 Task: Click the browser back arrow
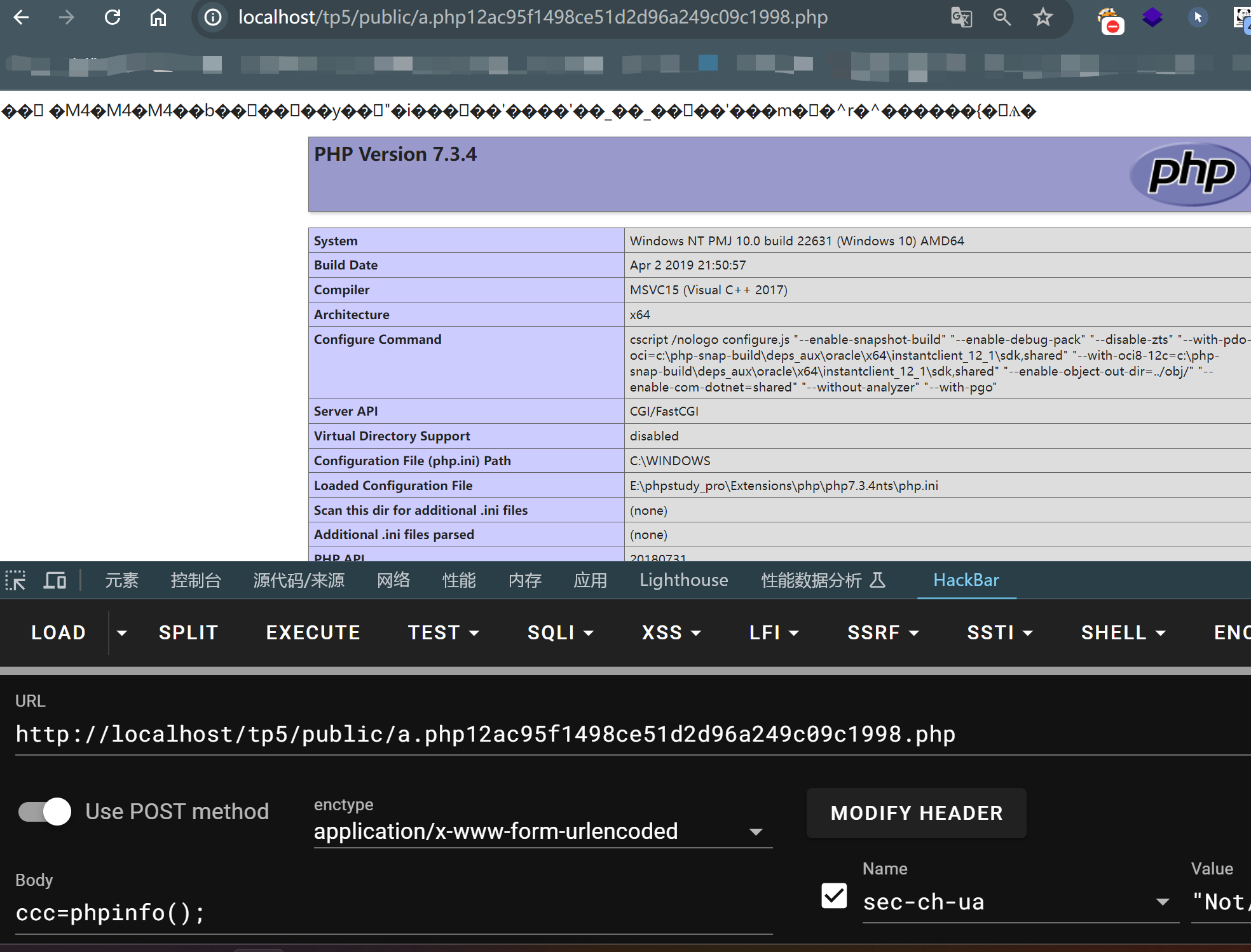pyautogui.click(x=21, y=17)
